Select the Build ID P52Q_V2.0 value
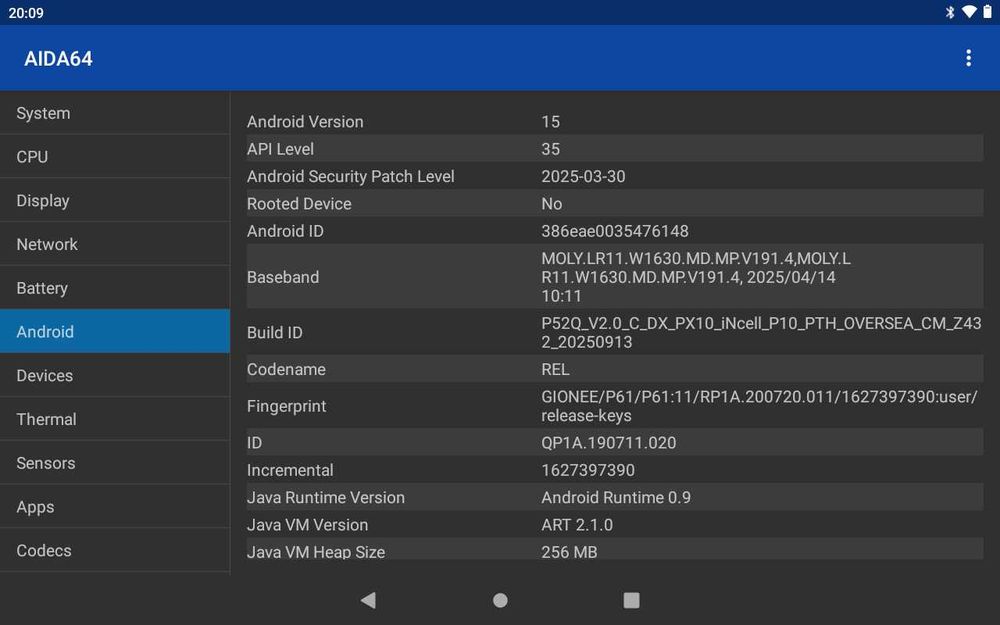This screenshot has height=625, width=1000. coord(761,333)
